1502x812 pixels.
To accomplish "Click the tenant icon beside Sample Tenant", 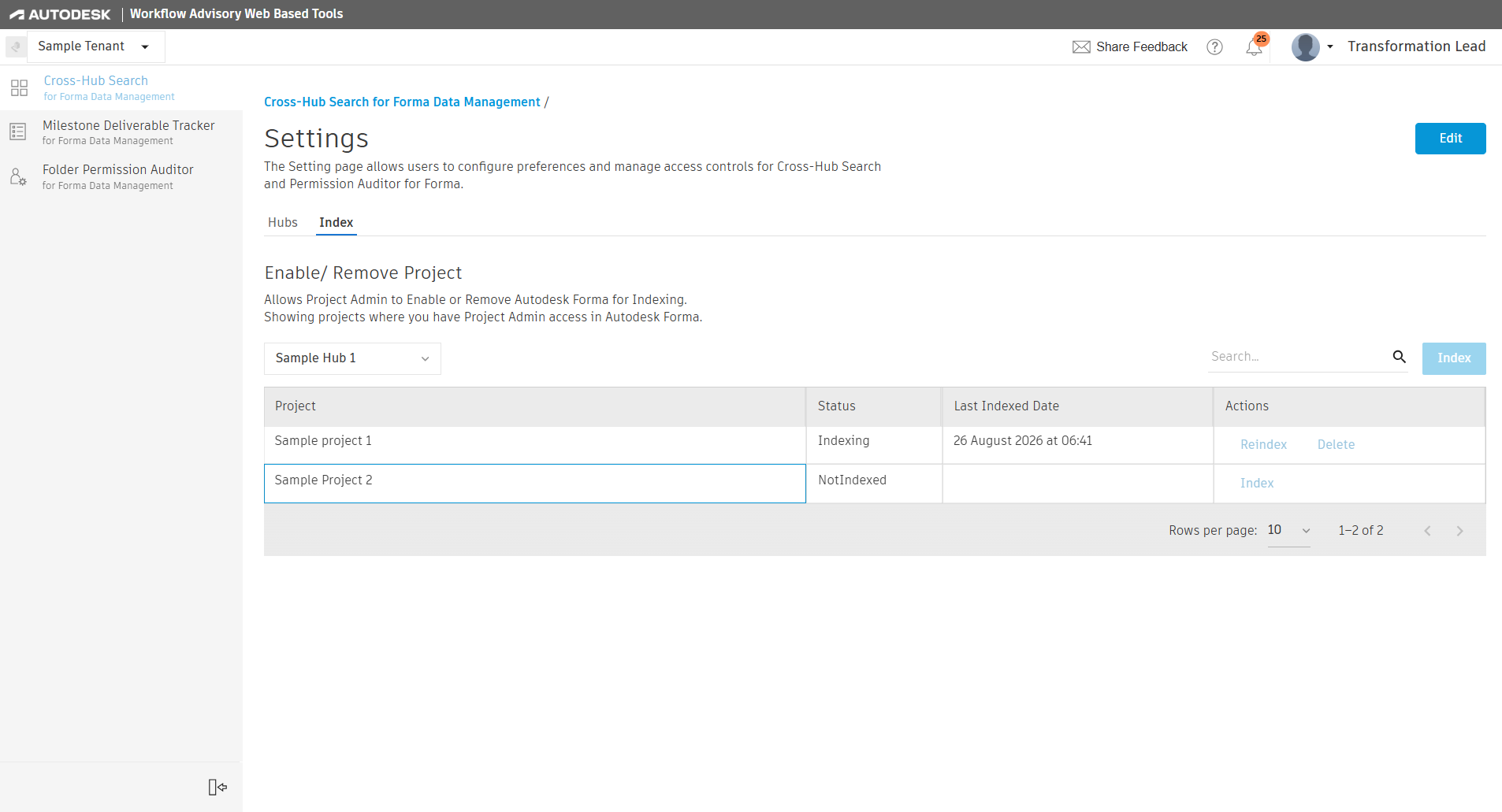I will click(x=16, y=46).
